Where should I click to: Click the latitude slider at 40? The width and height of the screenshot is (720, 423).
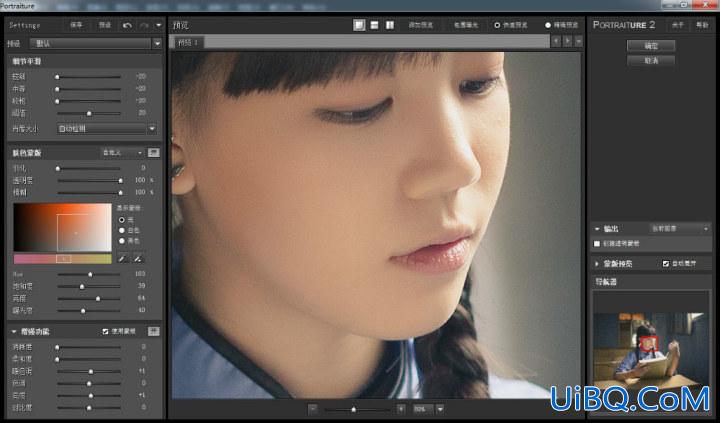(89, 310)
